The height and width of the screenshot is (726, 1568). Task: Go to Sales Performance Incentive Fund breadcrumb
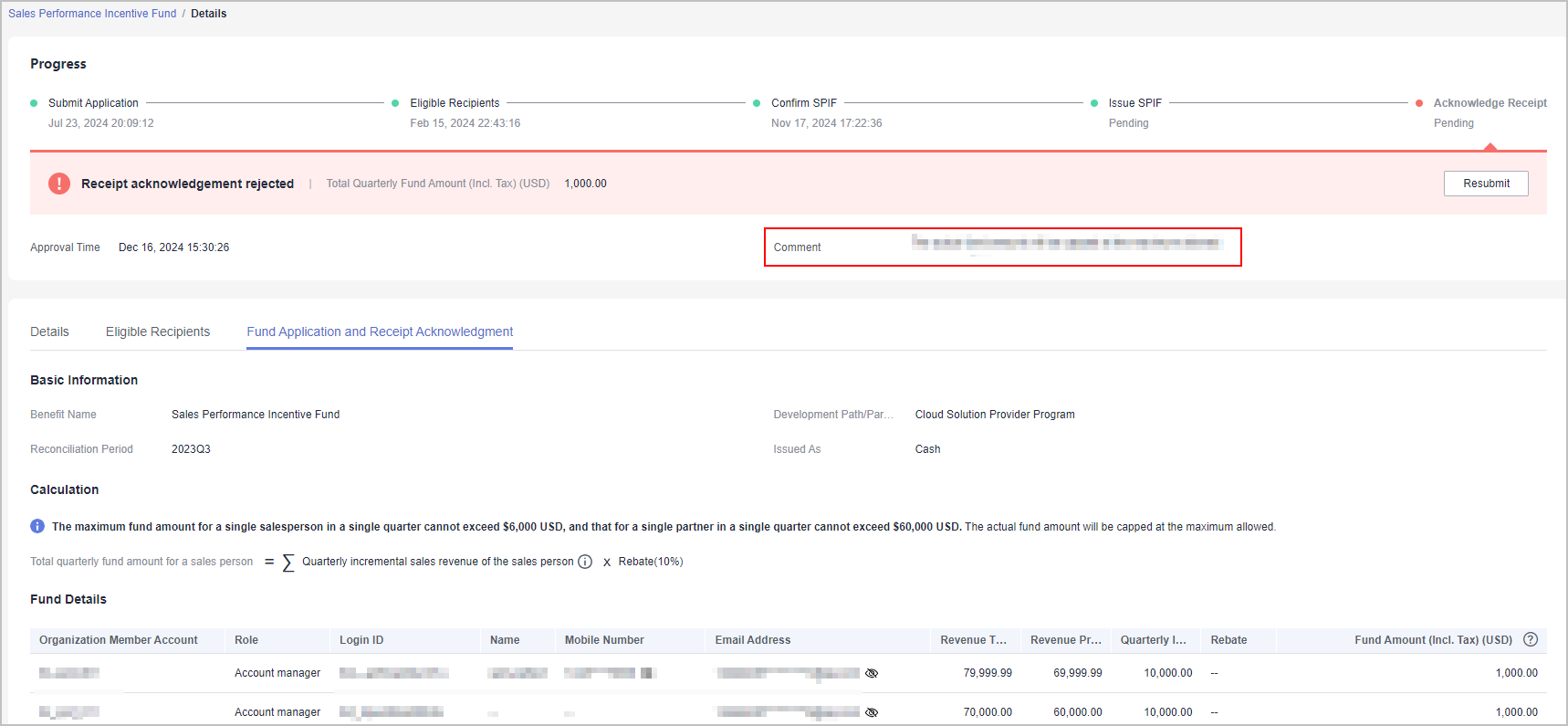[92, 14]
